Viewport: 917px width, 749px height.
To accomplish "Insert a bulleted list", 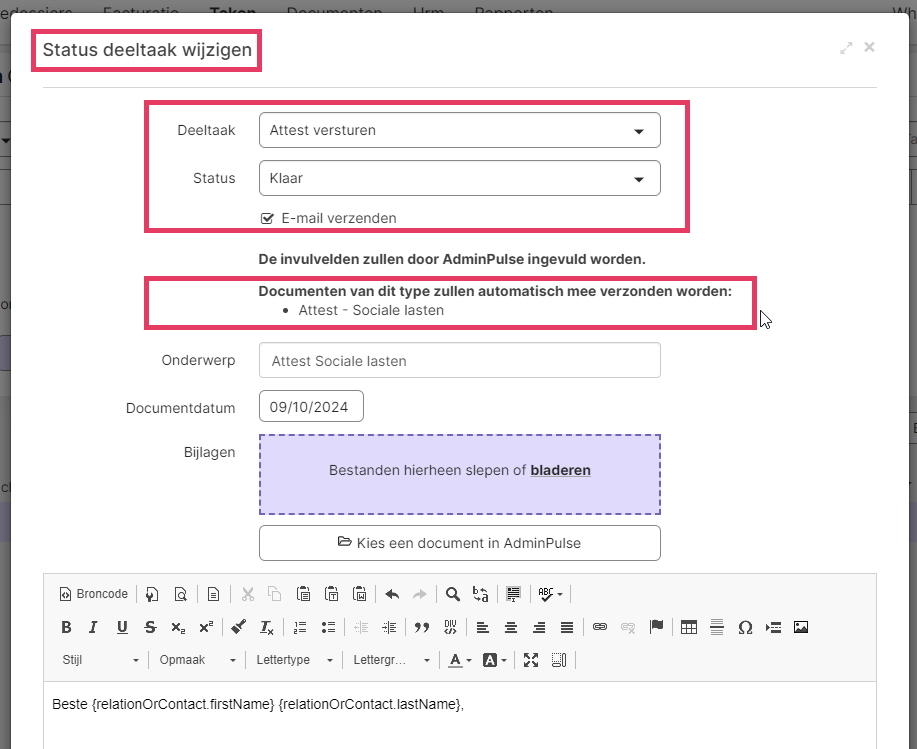I will tap(328, 627).
